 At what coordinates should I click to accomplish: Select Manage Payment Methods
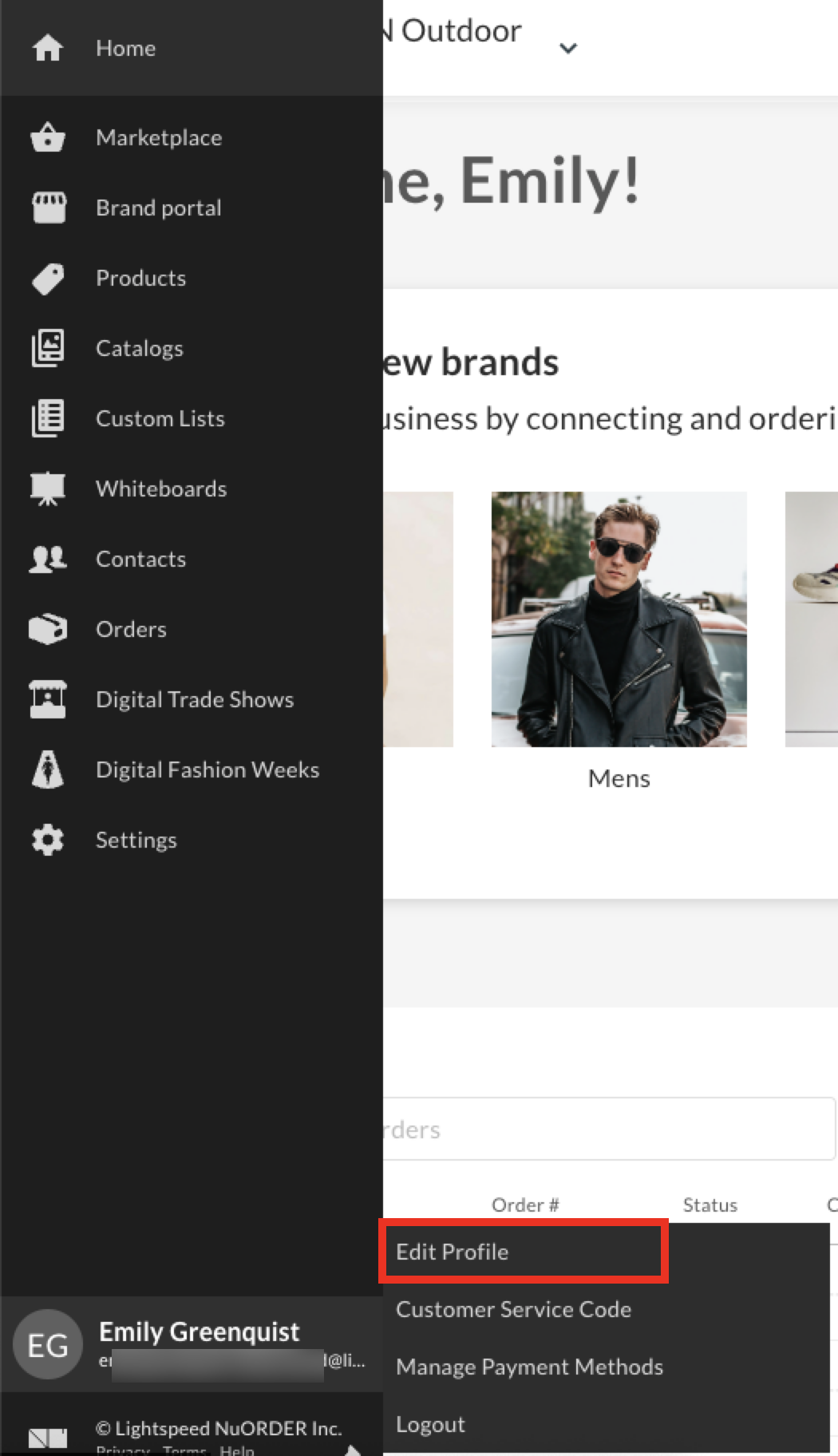click(606, 1367)
